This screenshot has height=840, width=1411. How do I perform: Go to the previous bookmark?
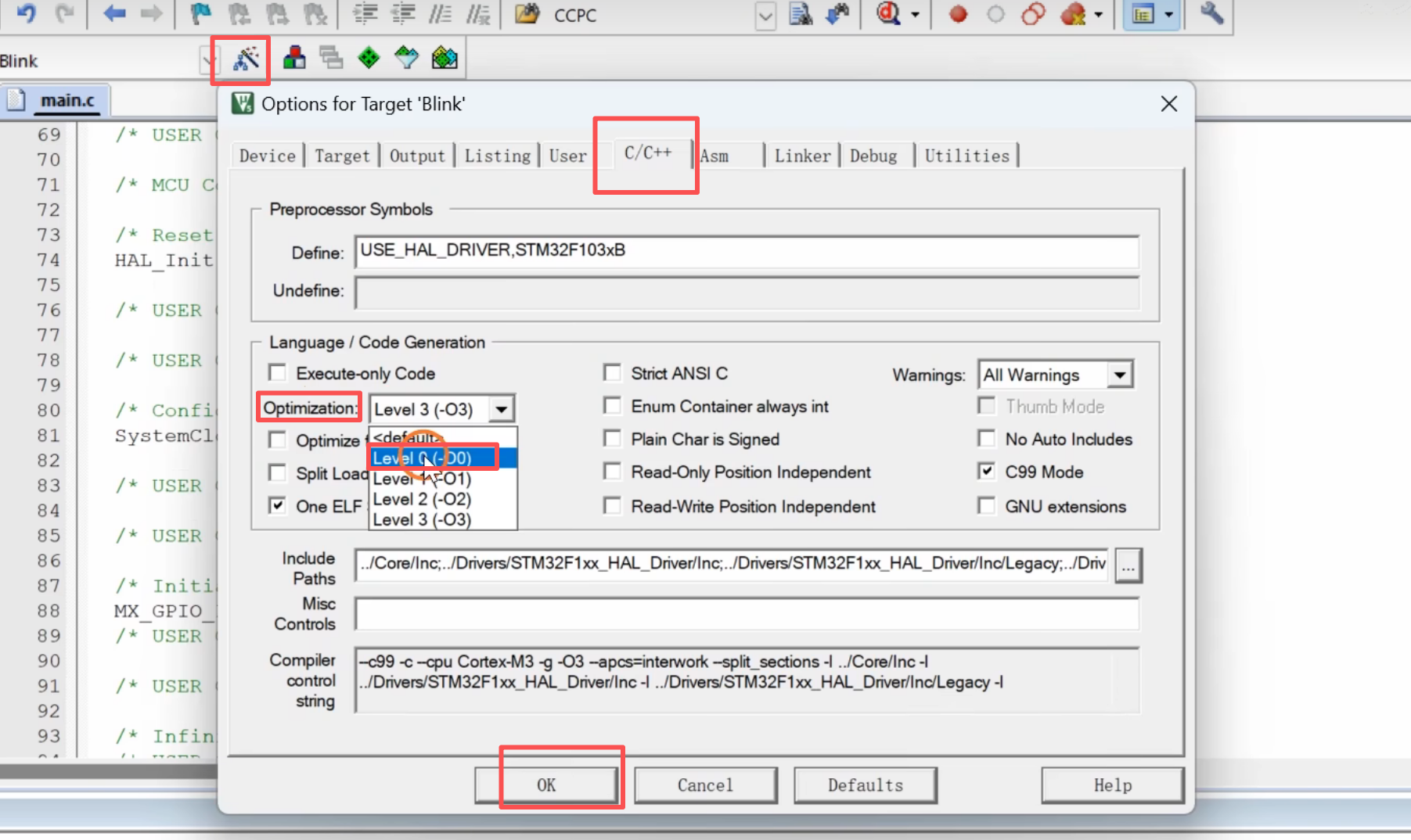(x=239, y=14)
